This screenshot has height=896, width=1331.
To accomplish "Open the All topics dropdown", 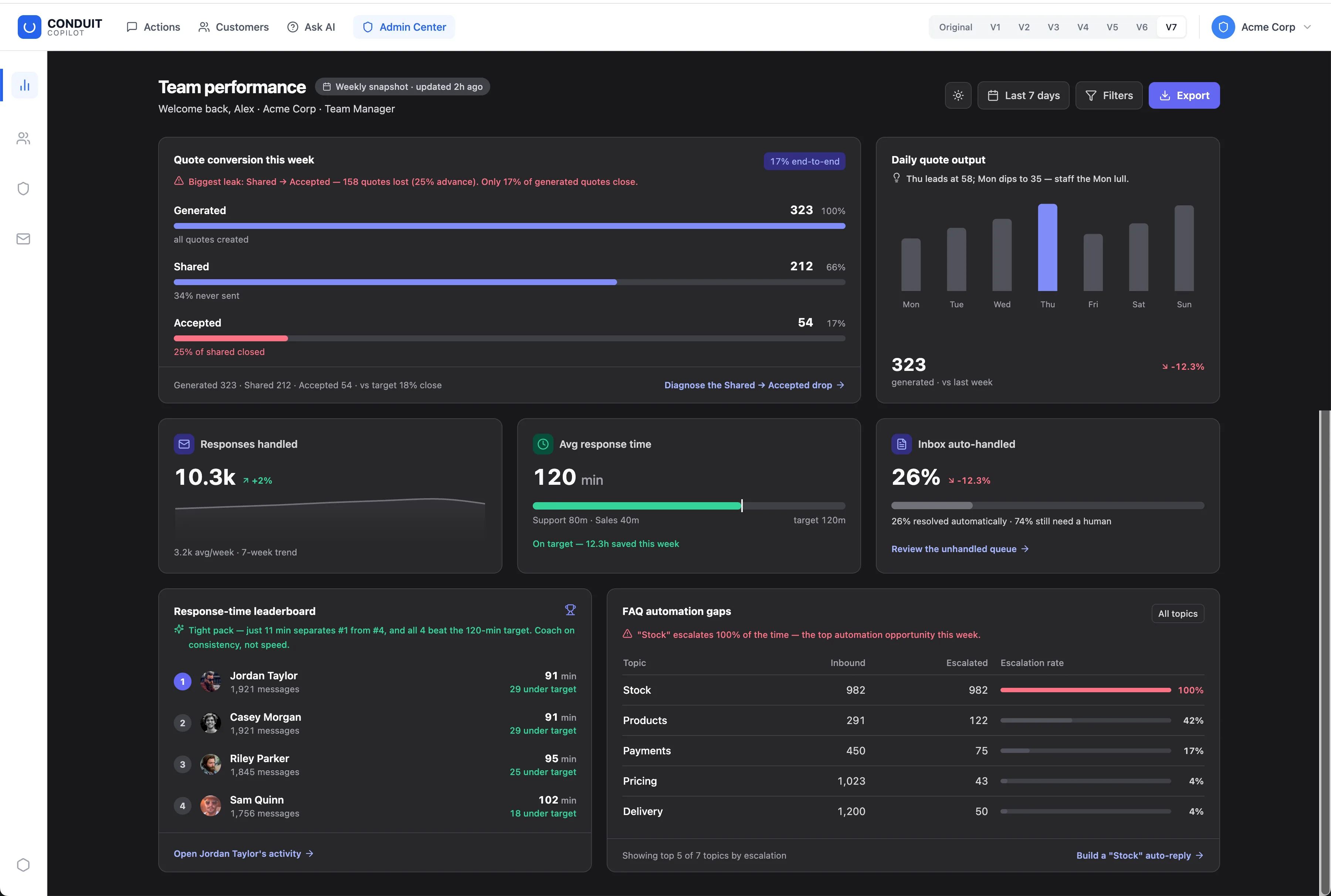I will tap(1177, 613).
